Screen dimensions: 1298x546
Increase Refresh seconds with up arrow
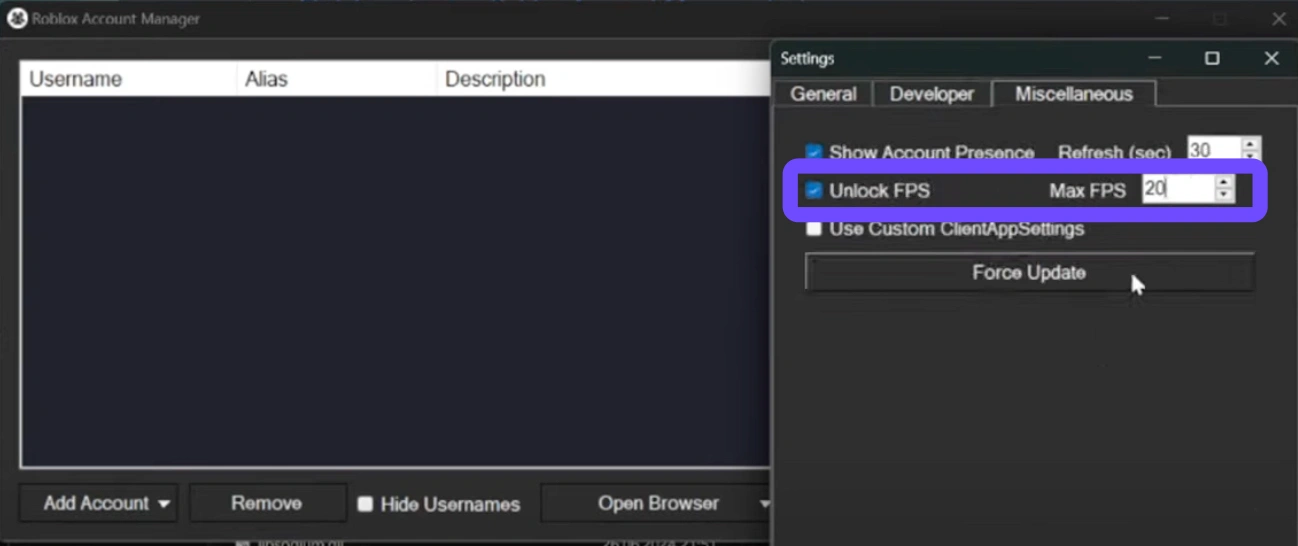(1251, 143)
